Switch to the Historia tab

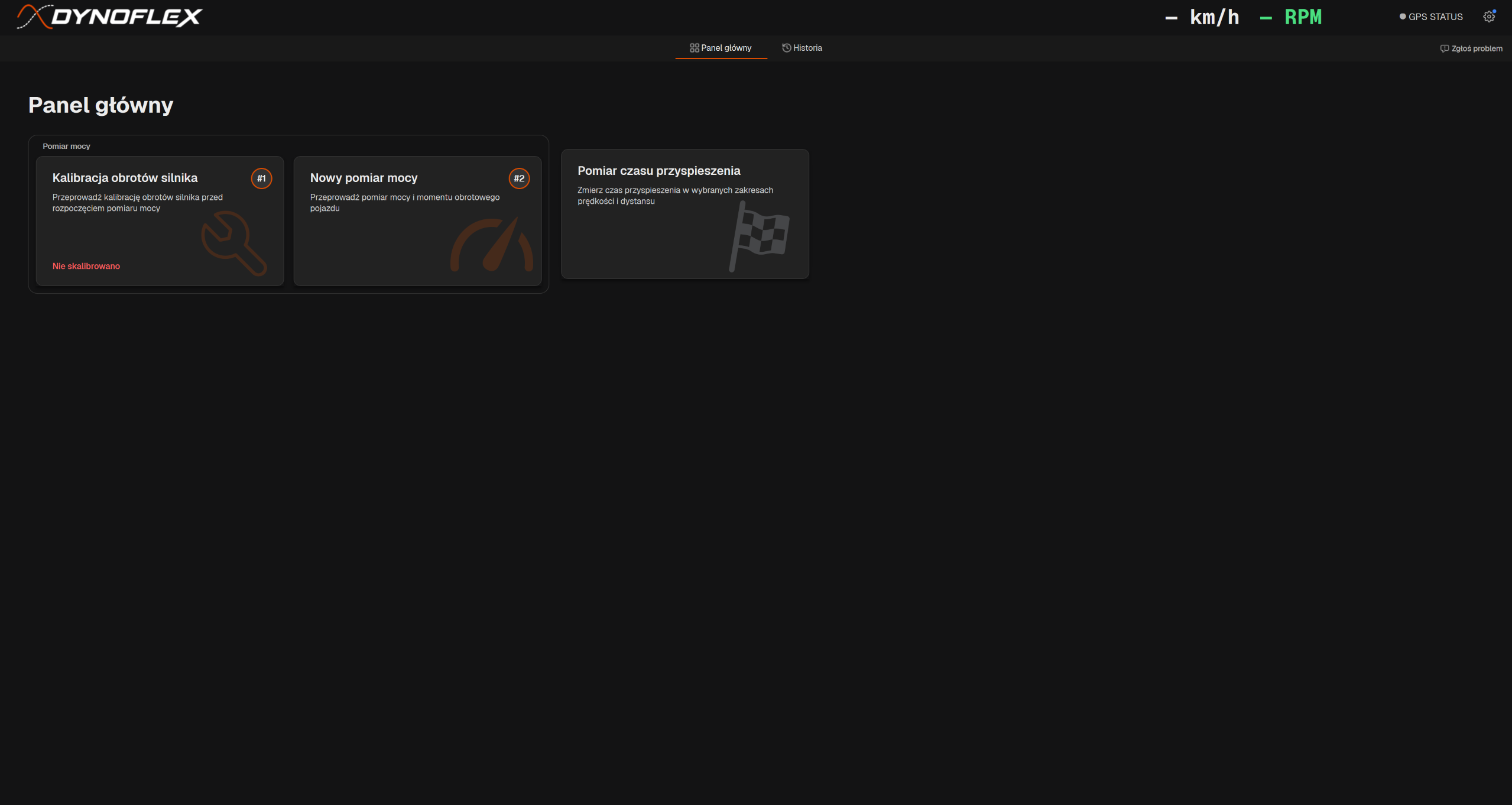(802, 48)
